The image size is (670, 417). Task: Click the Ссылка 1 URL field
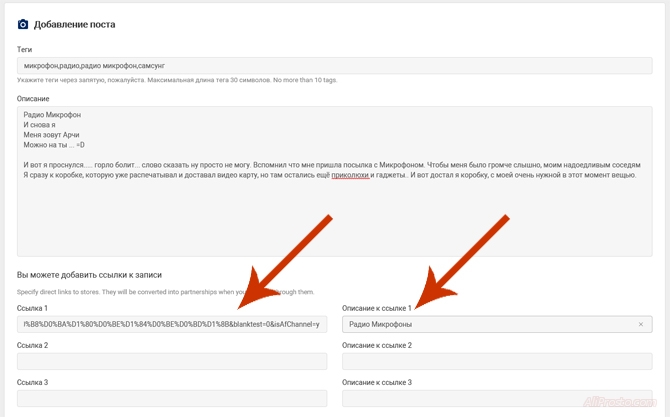click(x=172, y=324)
